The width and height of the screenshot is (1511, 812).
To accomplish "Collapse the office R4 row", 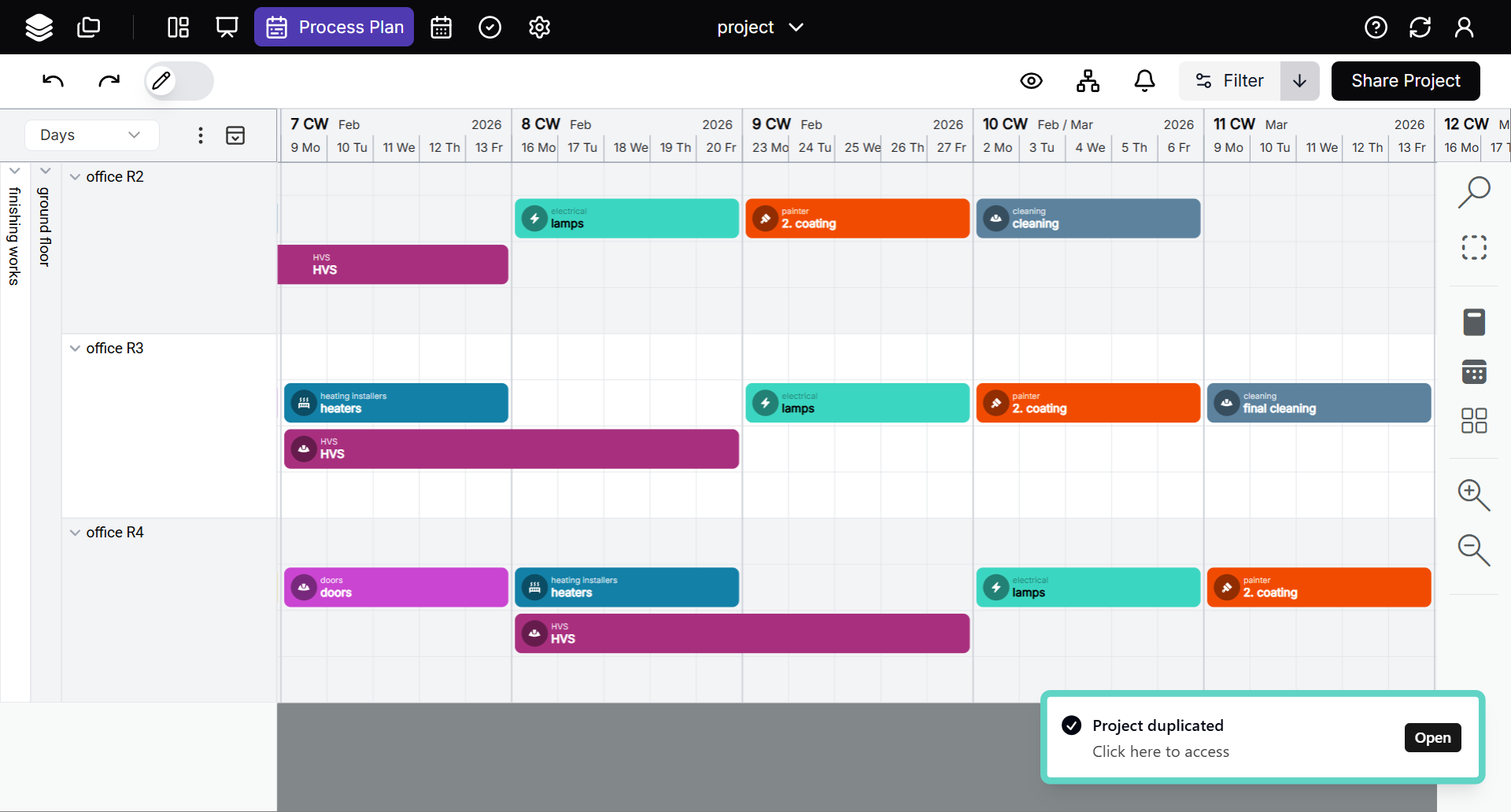I will click(x=76, y=533).
